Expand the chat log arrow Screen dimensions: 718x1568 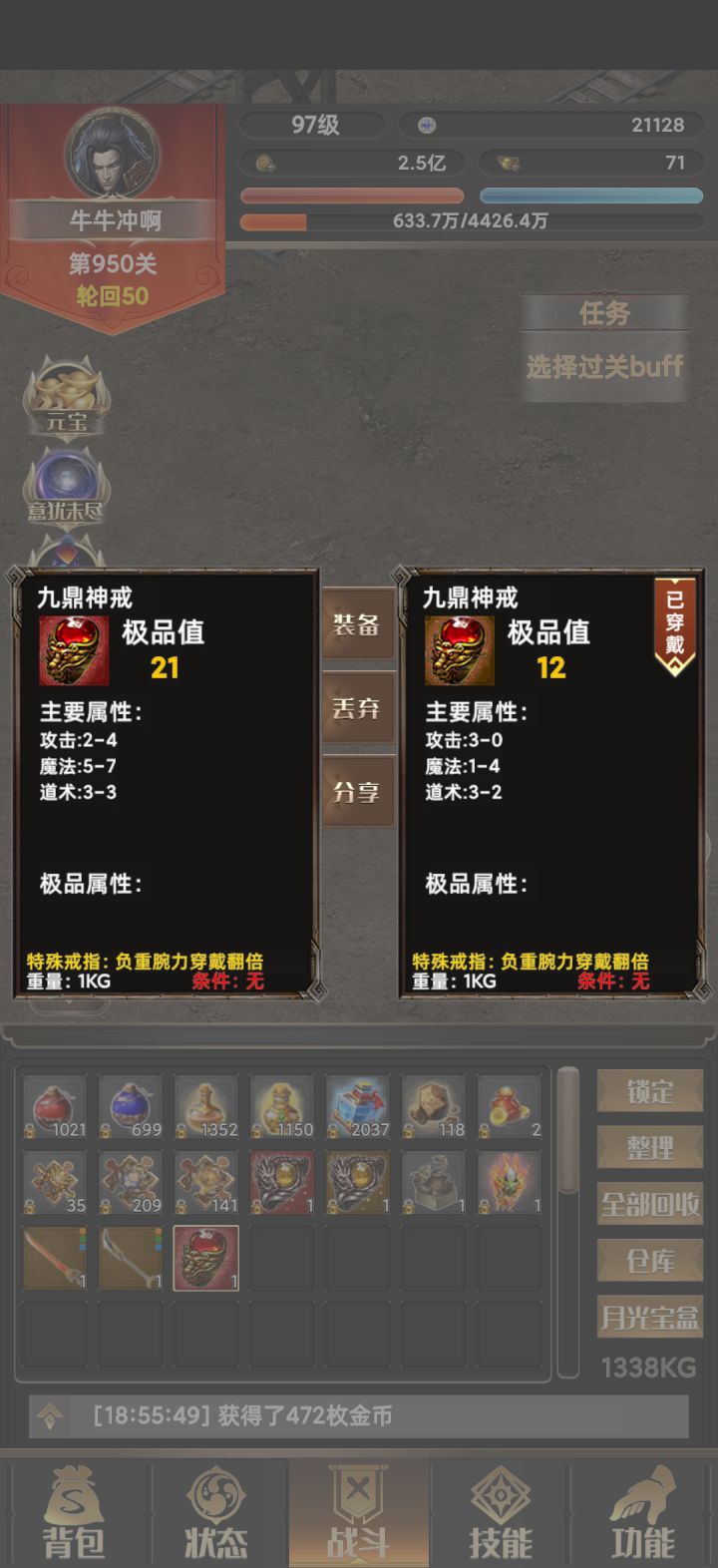coord(50,1416)
